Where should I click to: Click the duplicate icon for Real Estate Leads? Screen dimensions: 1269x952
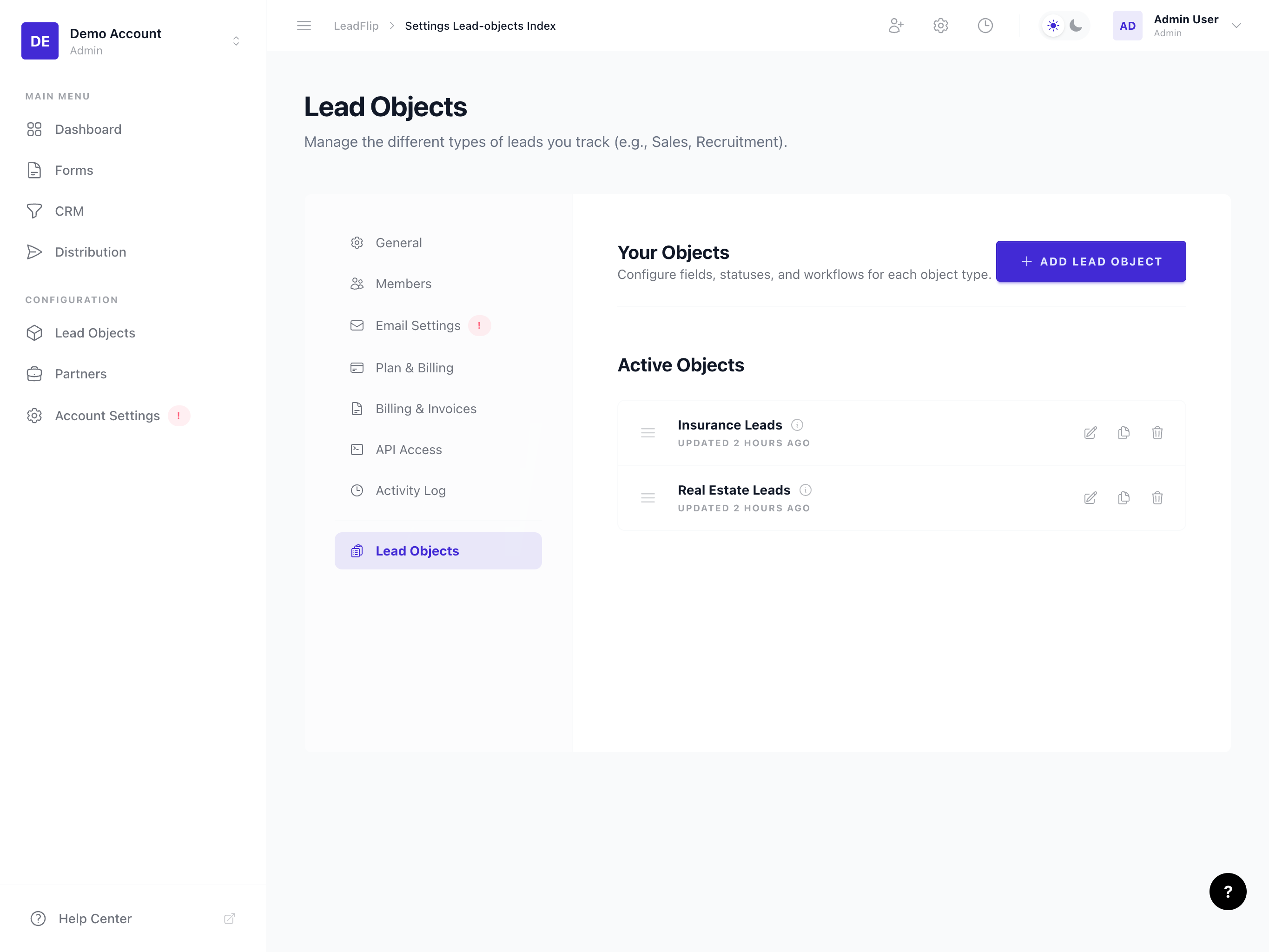point(1124,497)
